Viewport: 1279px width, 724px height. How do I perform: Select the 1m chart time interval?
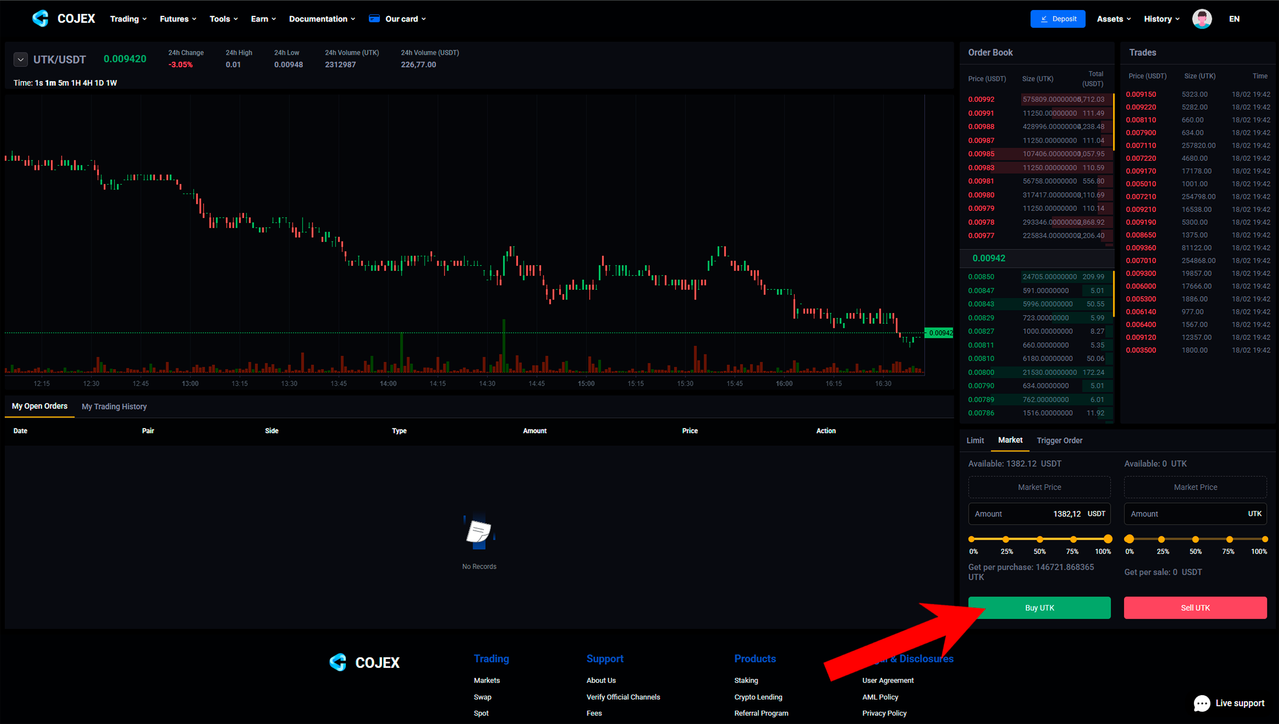[x=50, y=83]
